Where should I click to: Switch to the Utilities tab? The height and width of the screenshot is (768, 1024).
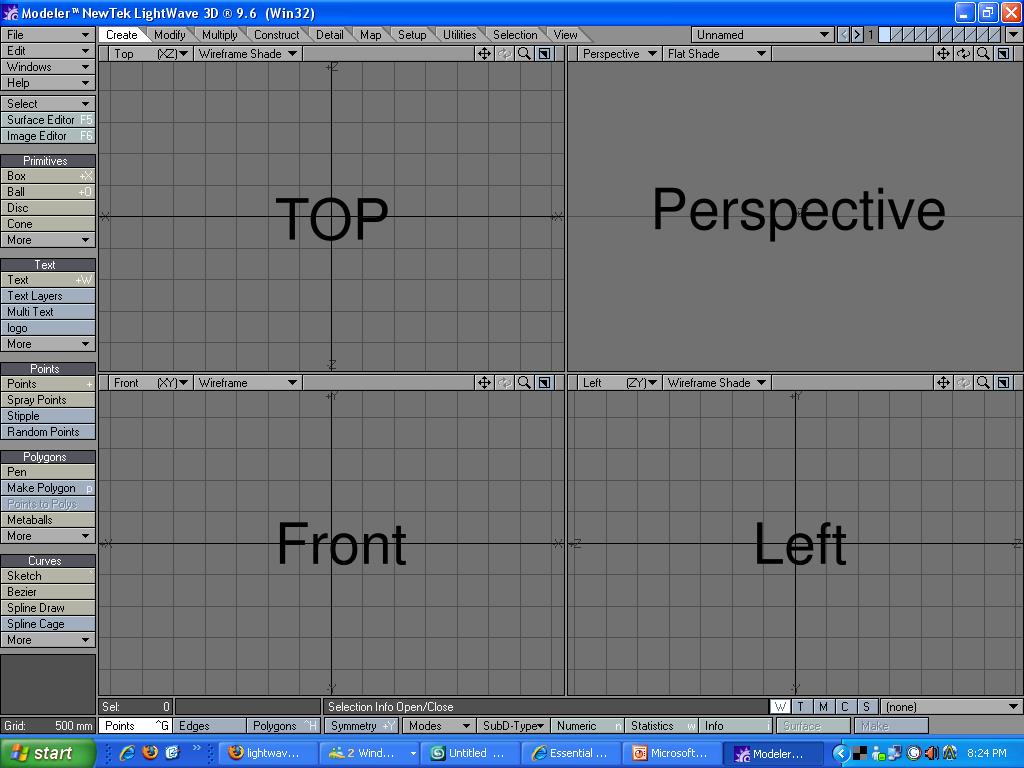click(x=460, y=35)
